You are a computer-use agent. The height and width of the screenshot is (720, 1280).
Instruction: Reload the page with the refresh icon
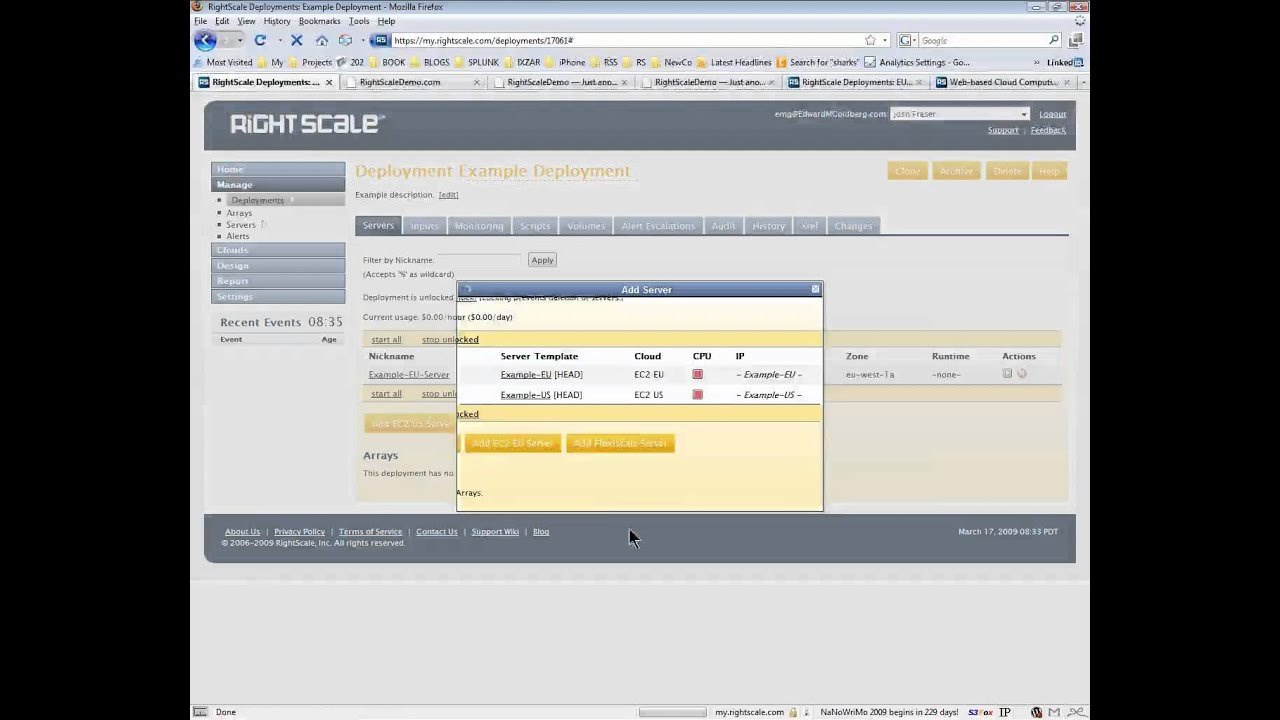(x=260, y=40)
